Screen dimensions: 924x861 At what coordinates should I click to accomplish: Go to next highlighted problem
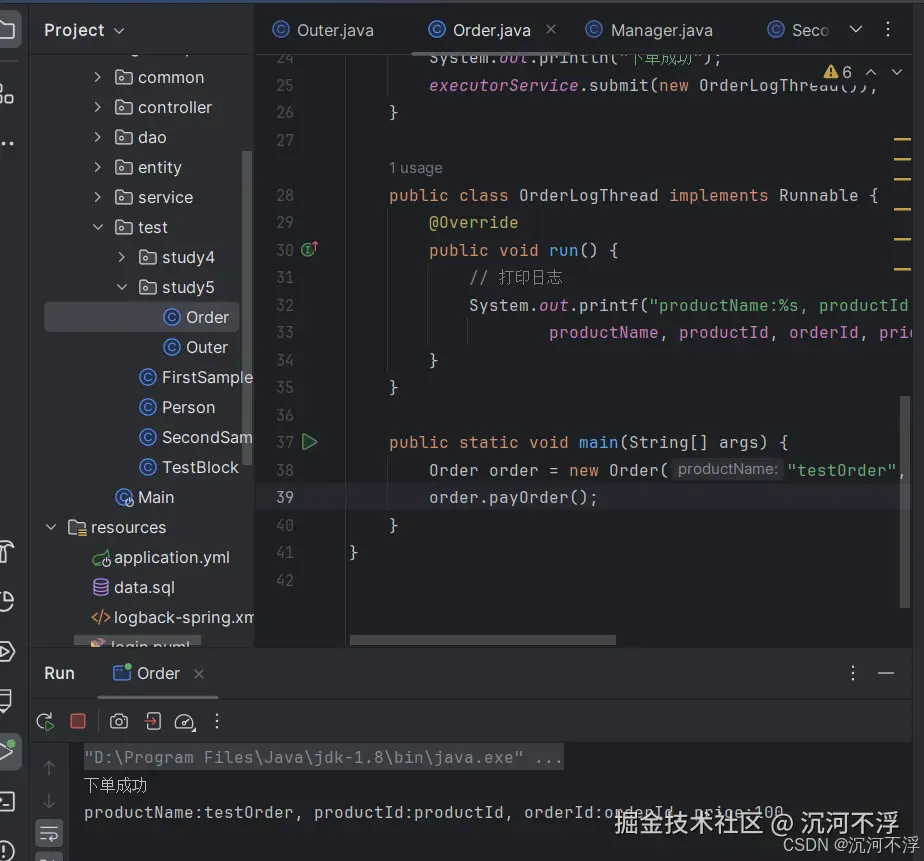(897, 72)
